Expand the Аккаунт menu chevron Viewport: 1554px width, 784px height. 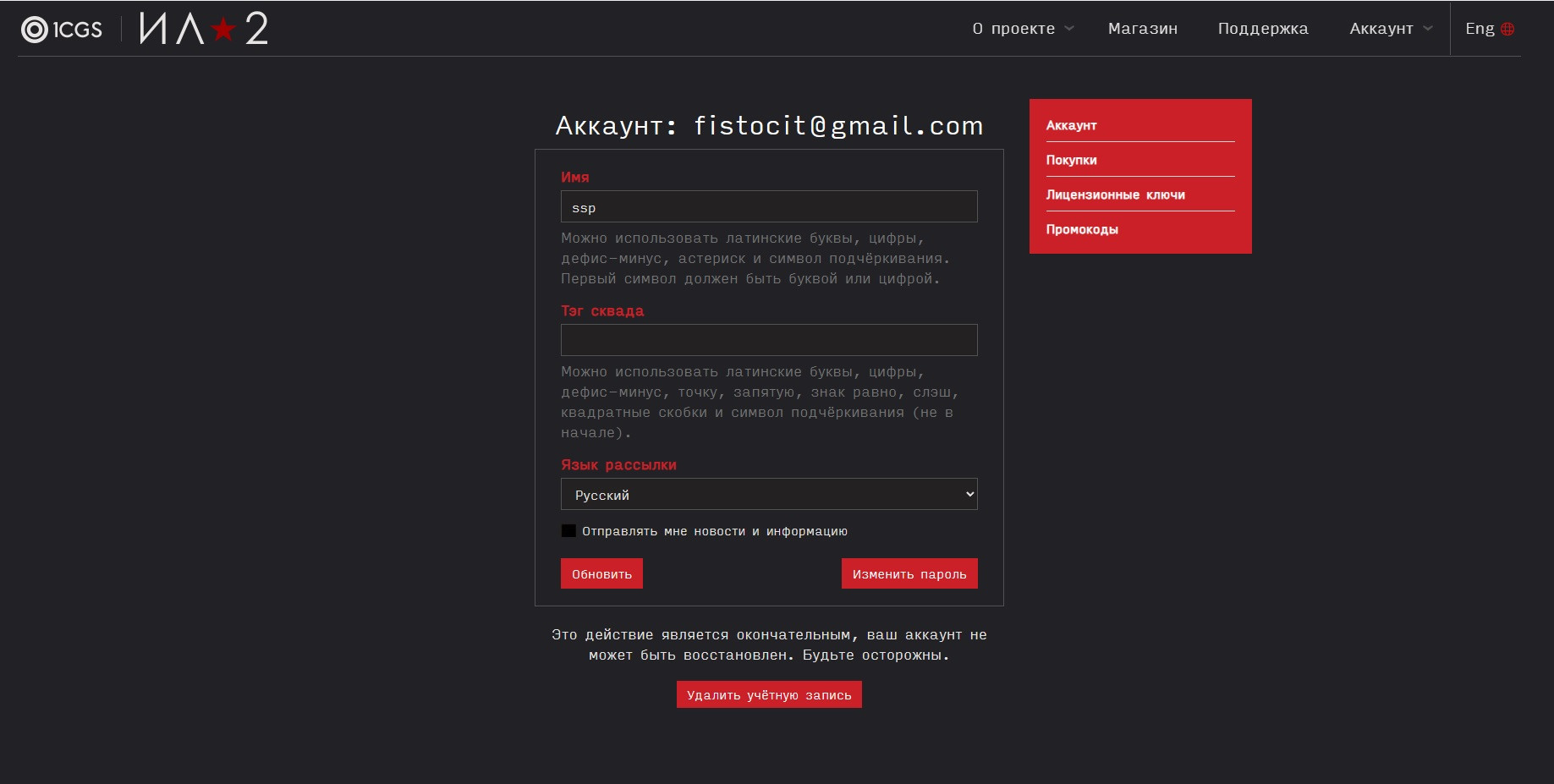coord(1428,29)
